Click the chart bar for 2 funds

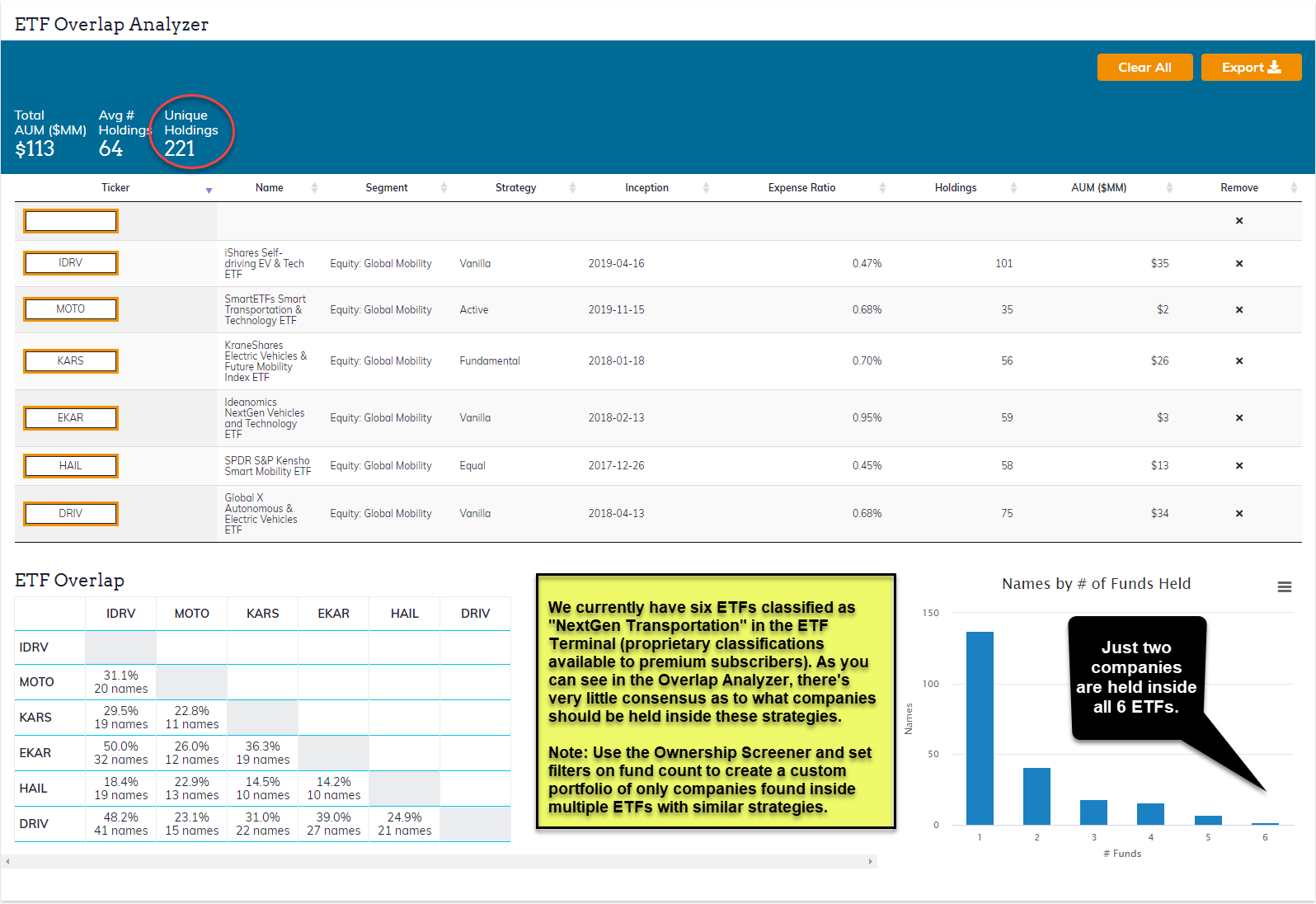point(1036,797)
